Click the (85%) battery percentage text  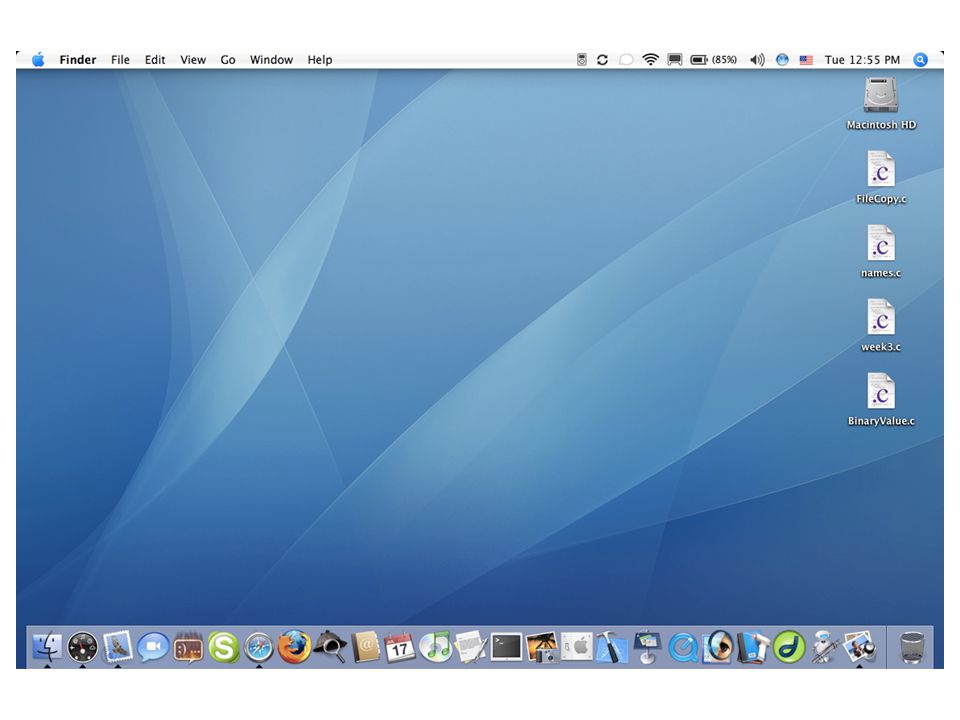(x=724, y=59)
